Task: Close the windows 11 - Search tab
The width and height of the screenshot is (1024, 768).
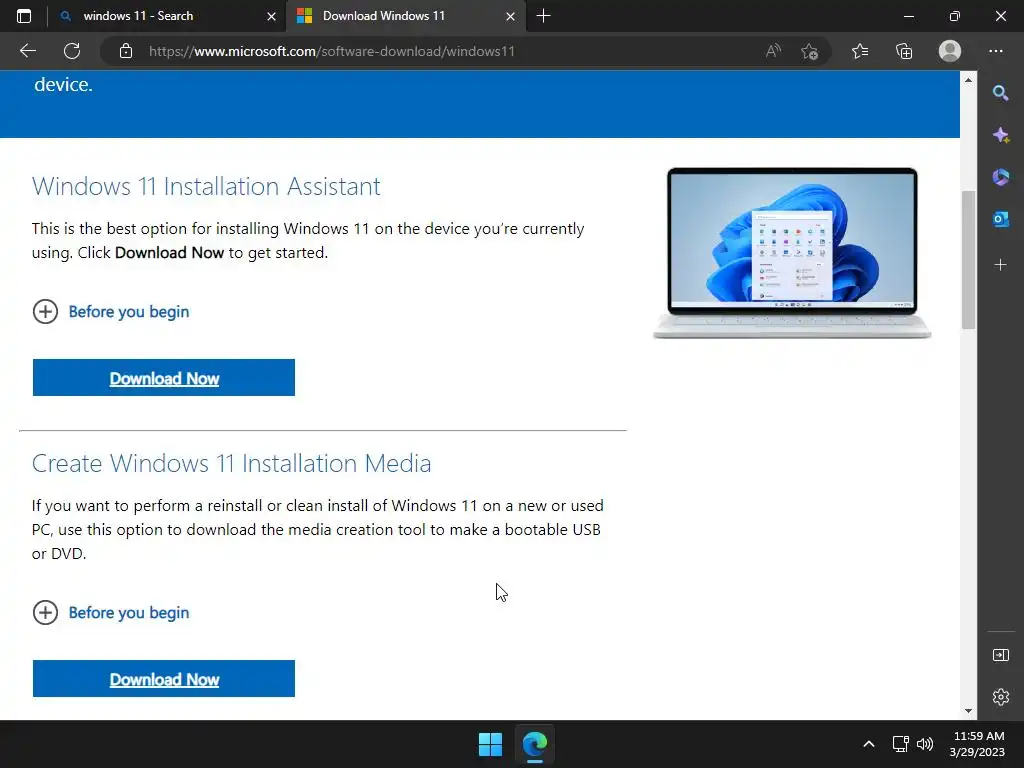Action: coord(272,16)
